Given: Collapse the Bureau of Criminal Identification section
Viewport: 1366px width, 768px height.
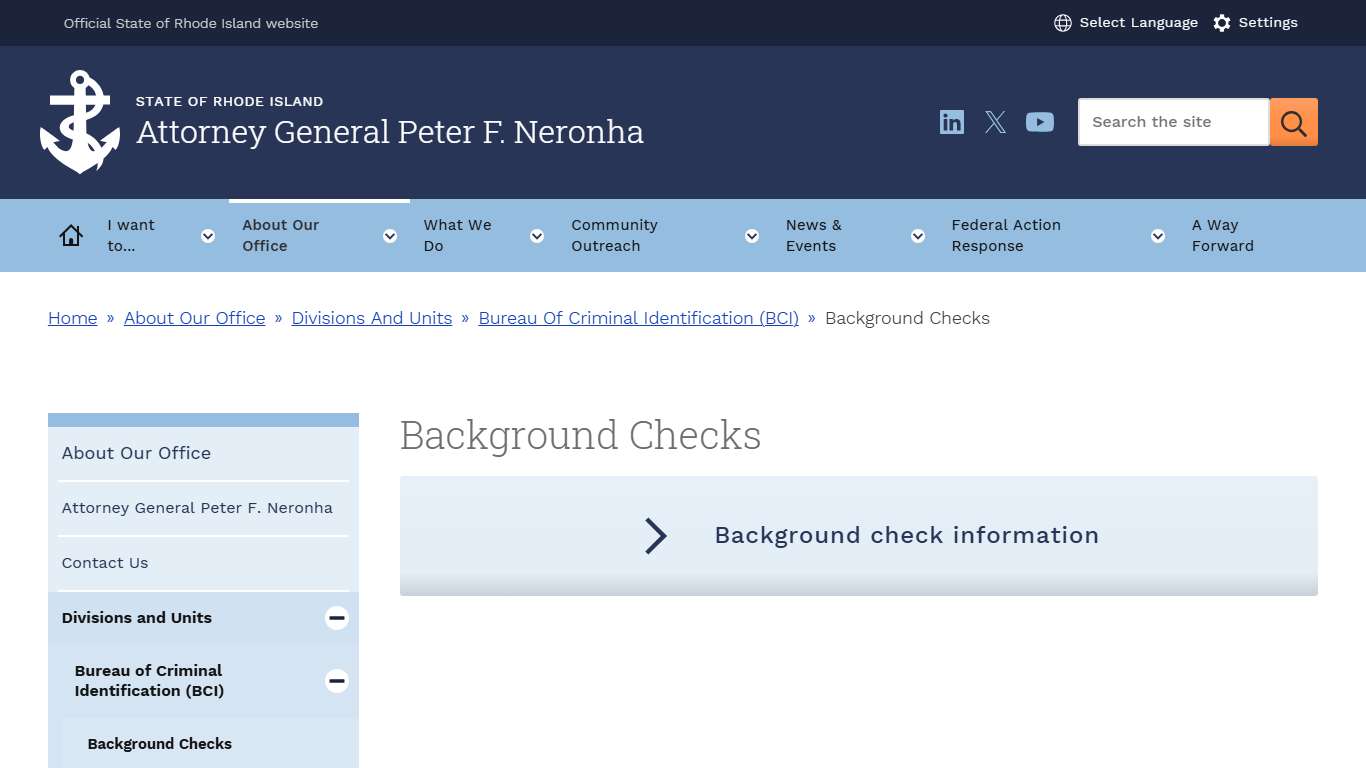Looking at the screenshot, I should (336, 681).
